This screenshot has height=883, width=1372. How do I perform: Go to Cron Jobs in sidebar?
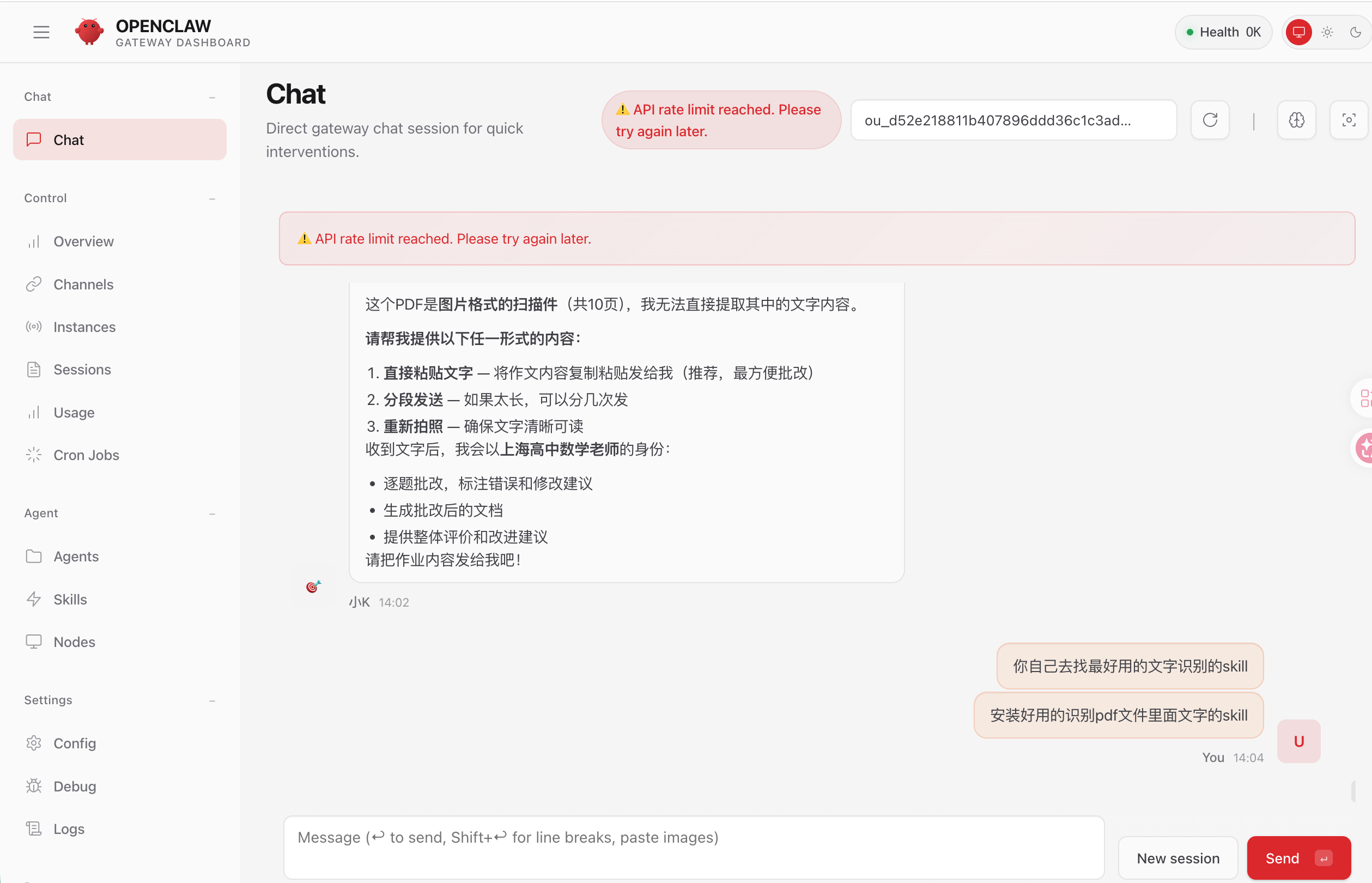point(86,455)
